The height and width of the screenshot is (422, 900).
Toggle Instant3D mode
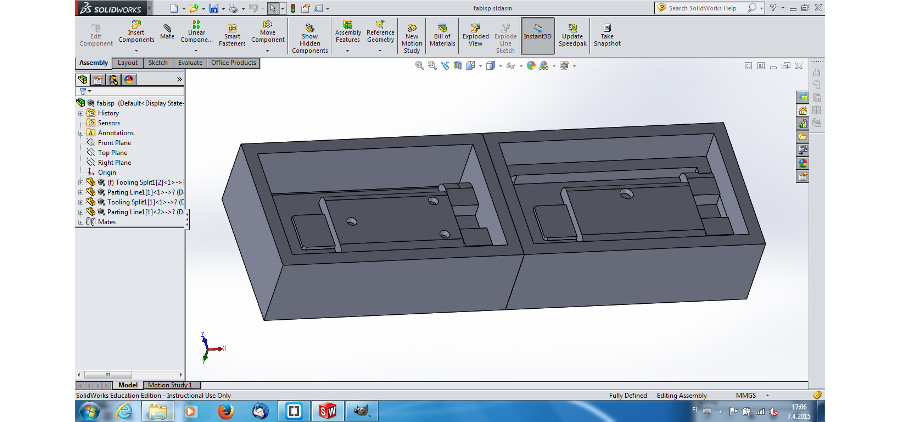(538, 36)
